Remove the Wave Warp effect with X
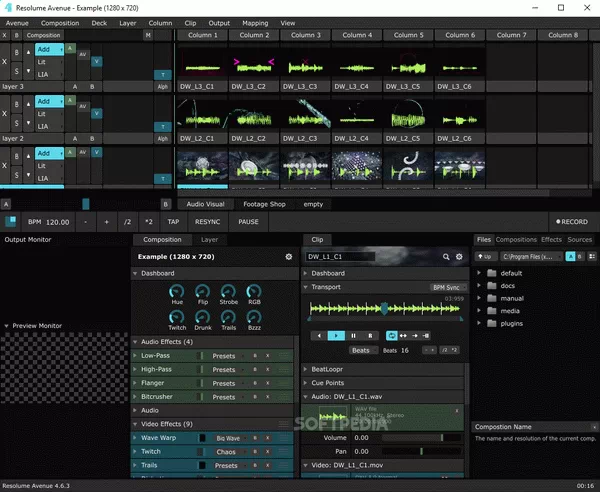Image resolution: width=600 pixels, height=492 pixels. (x=267, y=438)
